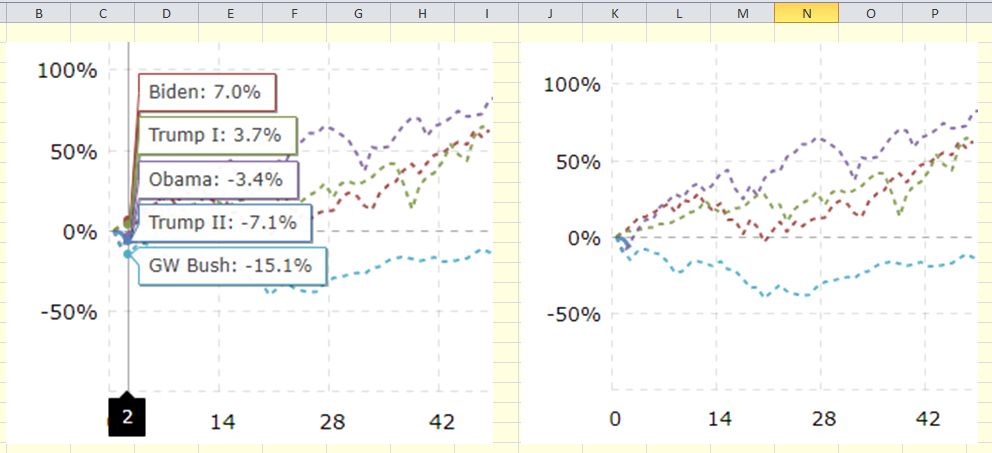Select column header J
Screen dimensions: 992x453
pos(550,12)
